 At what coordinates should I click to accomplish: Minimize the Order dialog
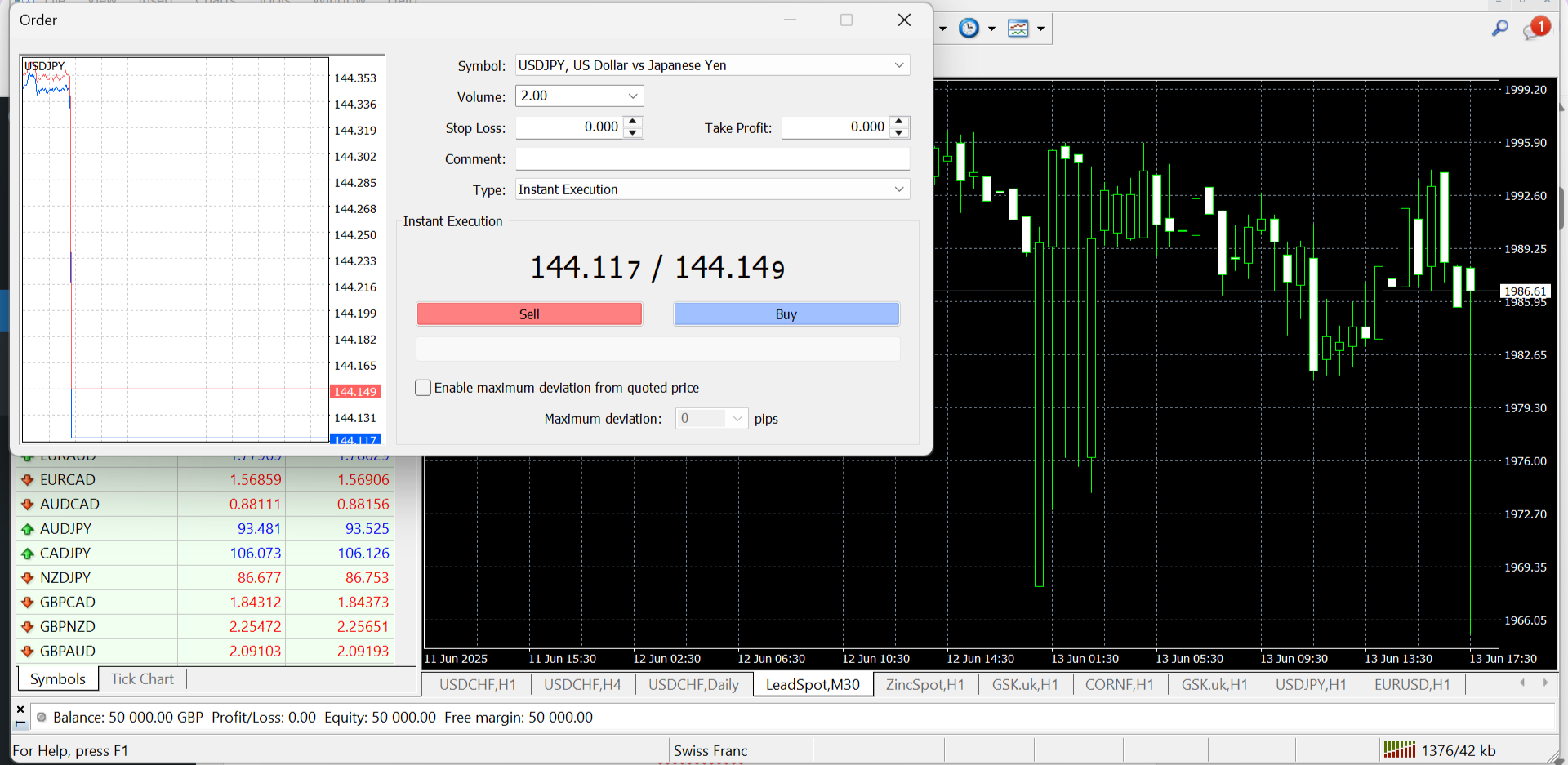(790, 20)
